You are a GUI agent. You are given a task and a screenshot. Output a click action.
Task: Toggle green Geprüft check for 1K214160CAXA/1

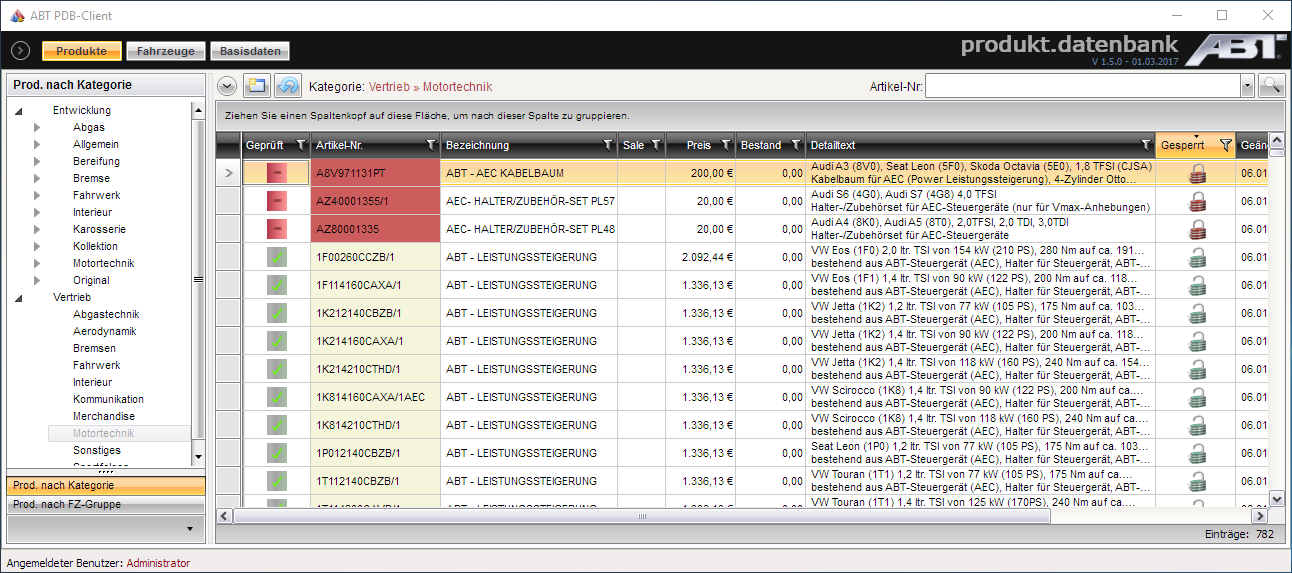(276, 341)
